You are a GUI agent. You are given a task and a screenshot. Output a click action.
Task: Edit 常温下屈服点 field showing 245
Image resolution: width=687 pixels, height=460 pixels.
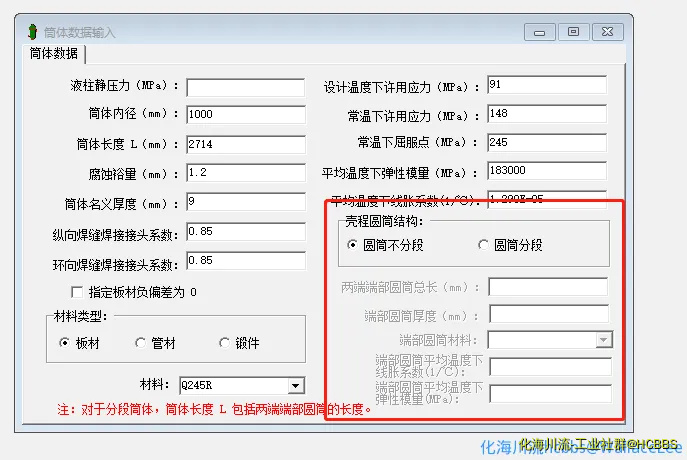point(547,142)
